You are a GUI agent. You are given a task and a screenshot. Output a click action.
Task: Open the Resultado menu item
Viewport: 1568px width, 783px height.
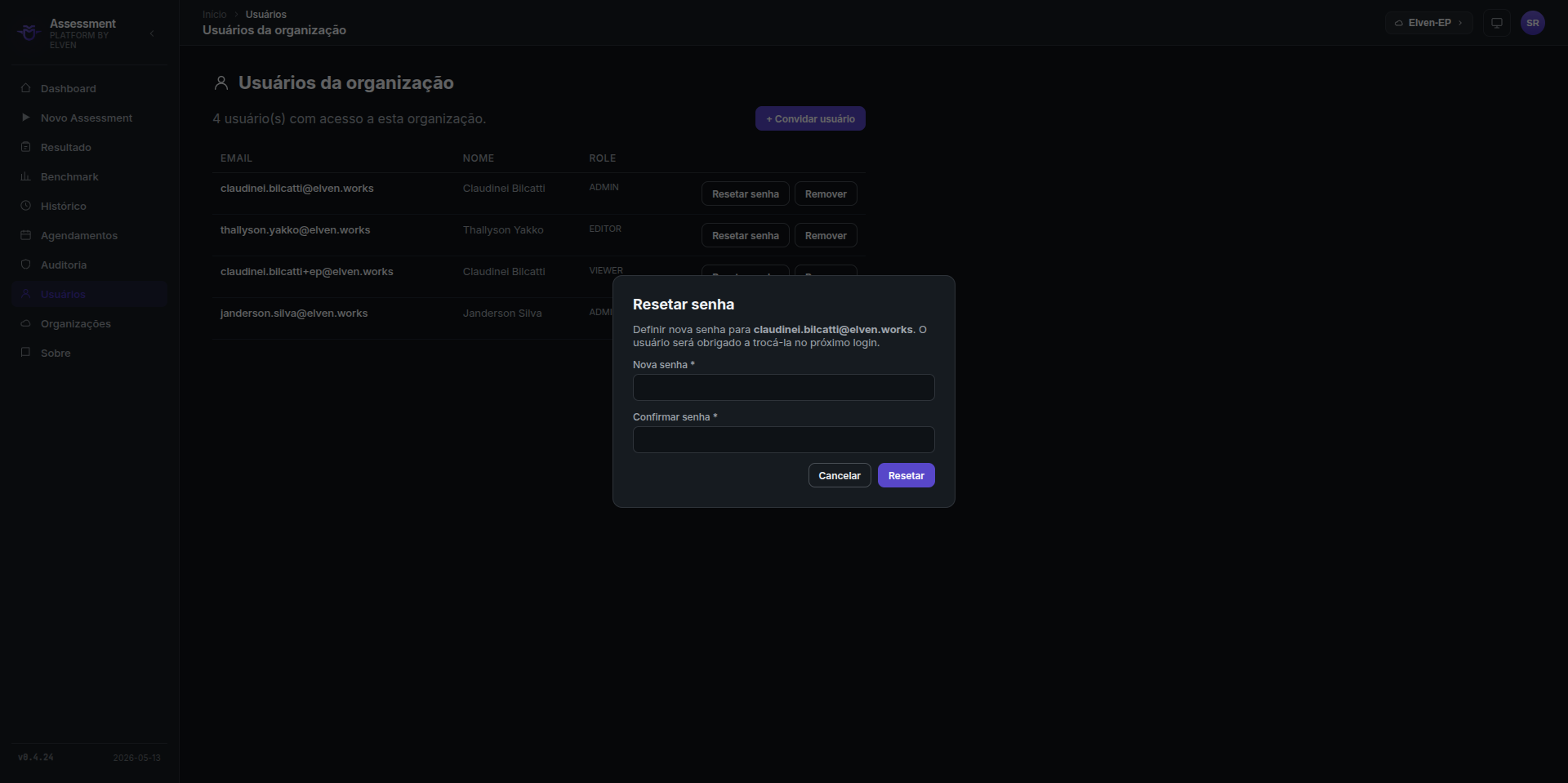90,147
